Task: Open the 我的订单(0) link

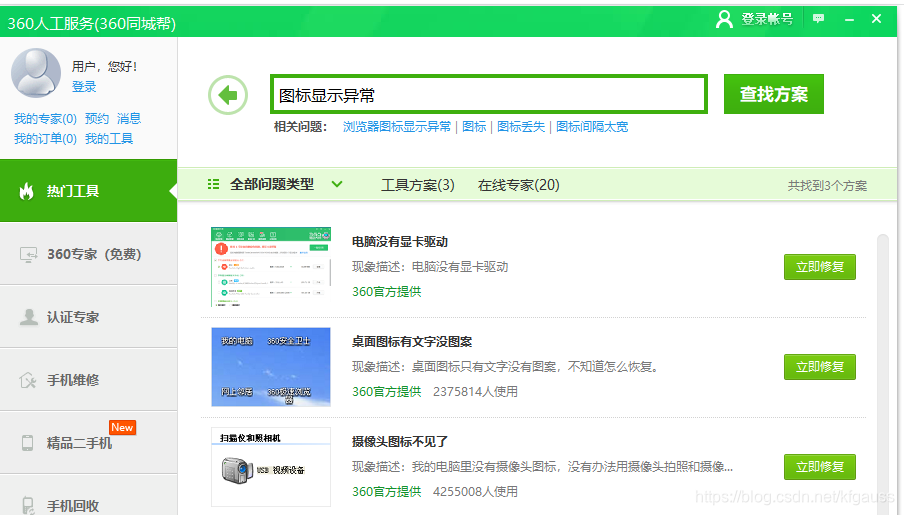Action: click(45, 139)
